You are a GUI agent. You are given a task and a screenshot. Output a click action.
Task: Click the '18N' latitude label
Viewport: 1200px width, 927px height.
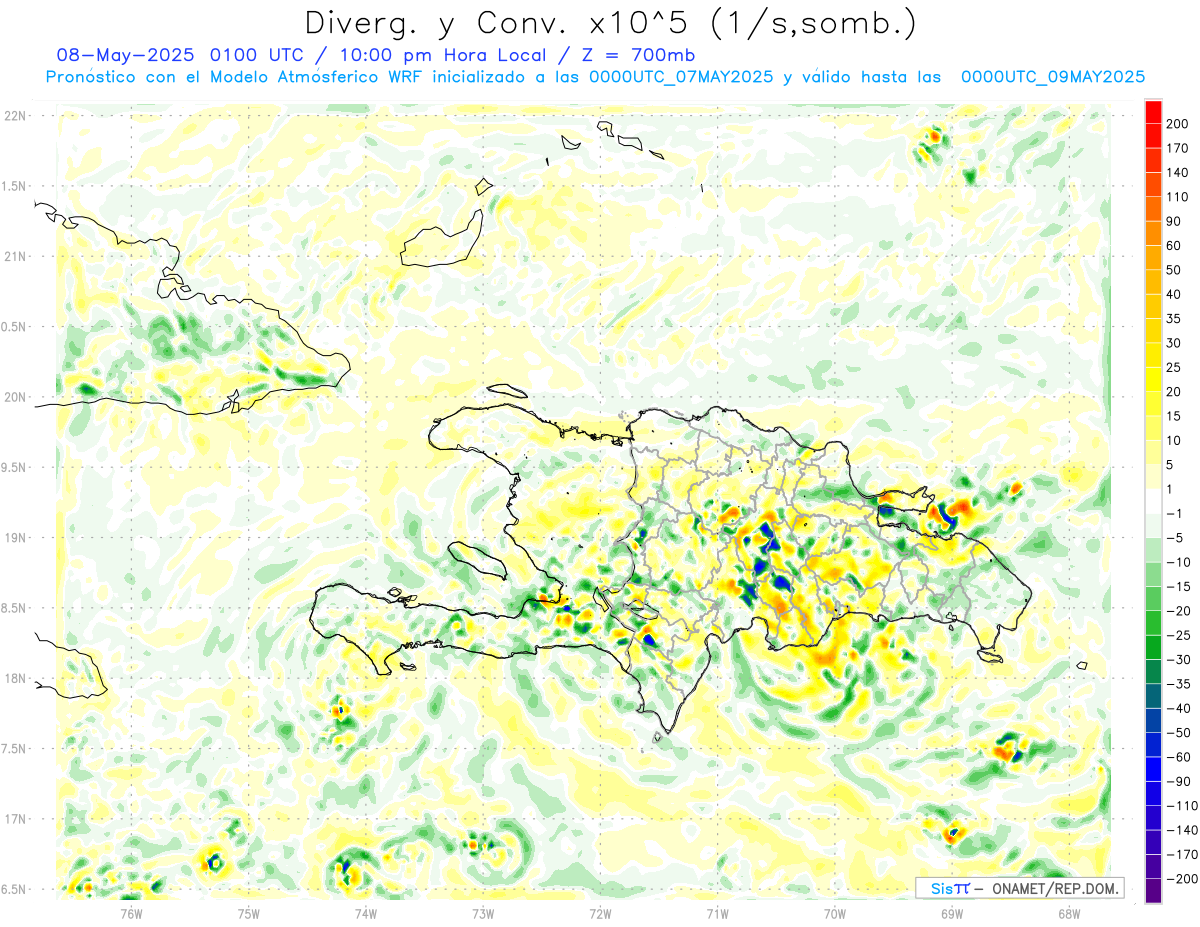pos(14,678)
